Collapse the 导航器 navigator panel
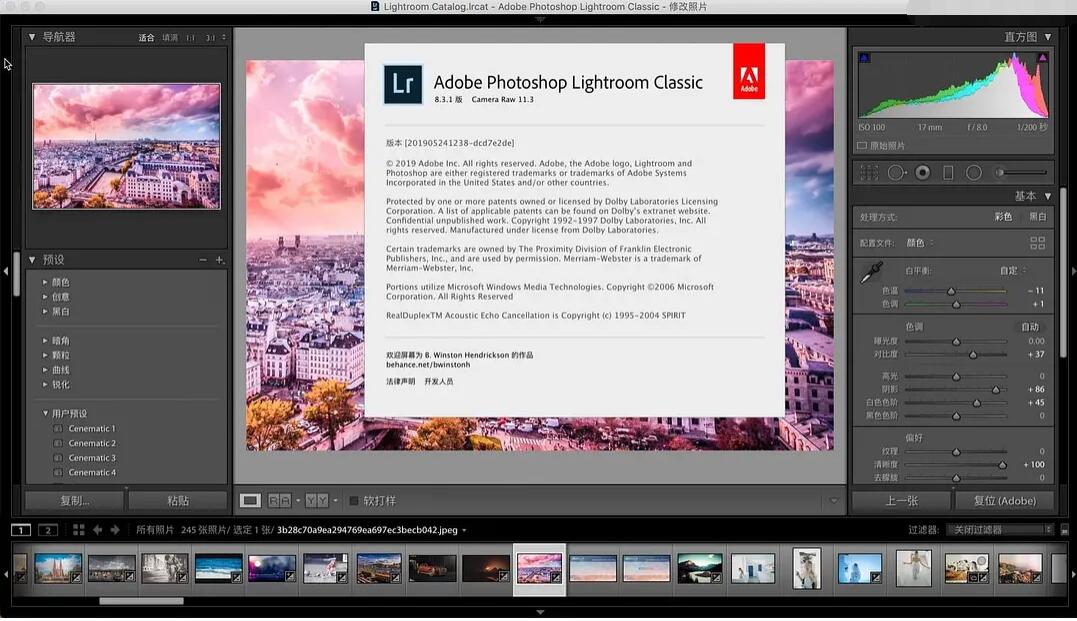Image resolution: width=1077 pixels, height=621 pixels. 32,37
